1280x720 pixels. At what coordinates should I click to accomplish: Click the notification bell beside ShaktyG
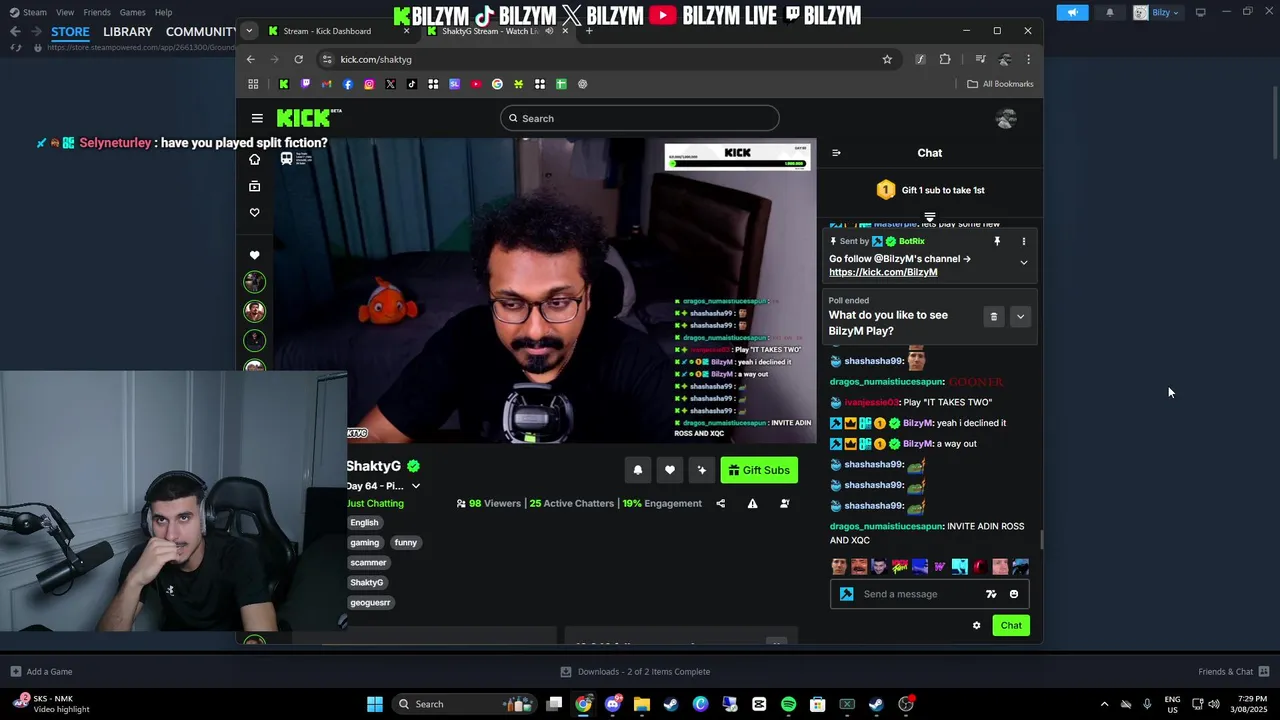(x=638, y=470)
